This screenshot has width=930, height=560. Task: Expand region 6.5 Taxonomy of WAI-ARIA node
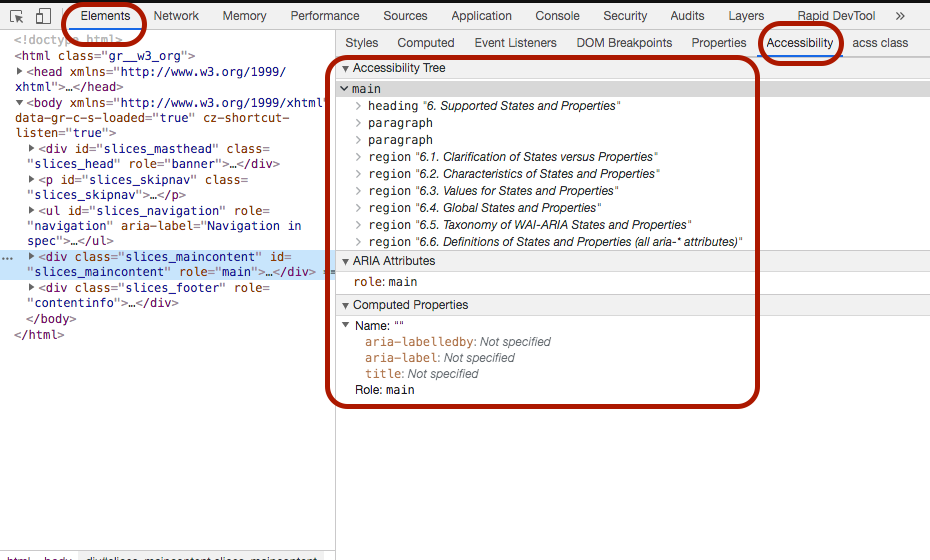tap(358, 225)
